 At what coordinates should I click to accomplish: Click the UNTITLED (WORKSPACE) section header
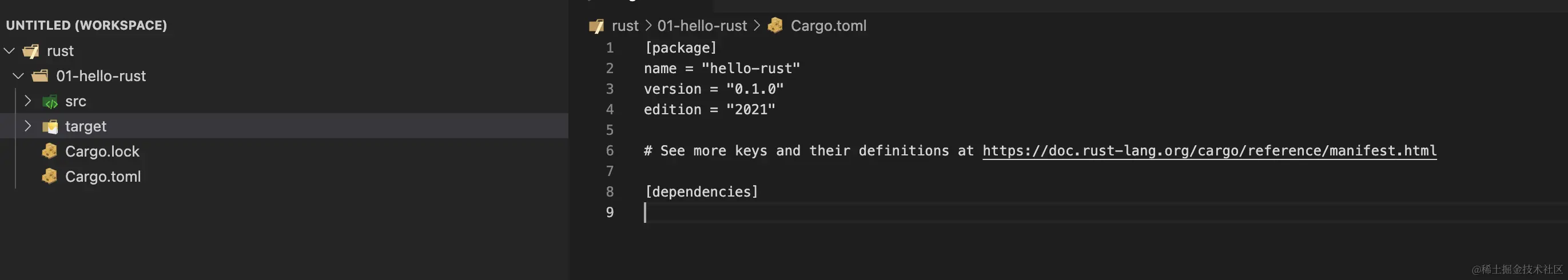tap(86, 25)
